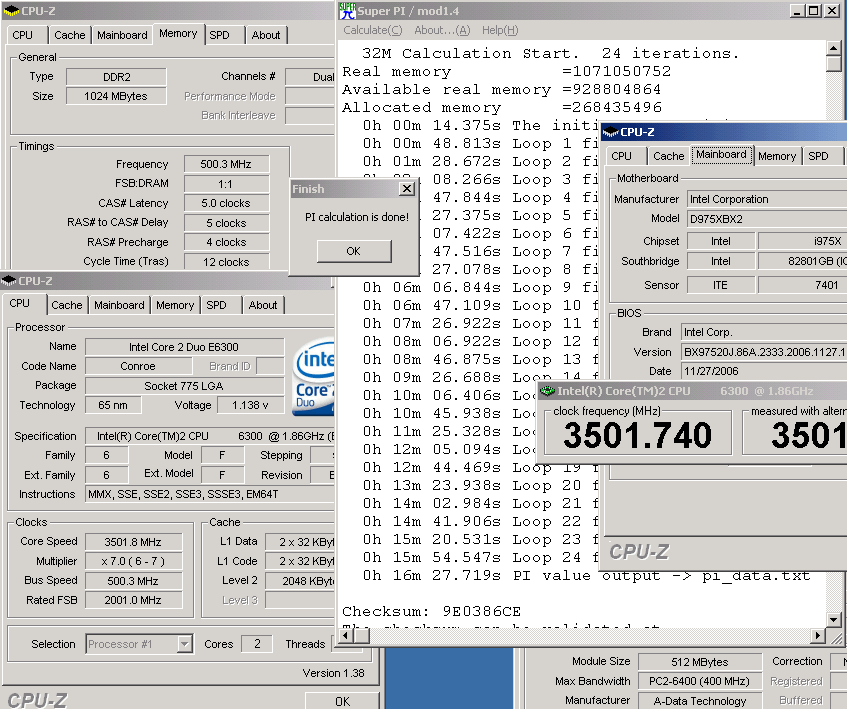Screen dimensions: 847x709
Task: Click the CPU-Z icon in the Mainboard window title
Action: click(610, 132)
